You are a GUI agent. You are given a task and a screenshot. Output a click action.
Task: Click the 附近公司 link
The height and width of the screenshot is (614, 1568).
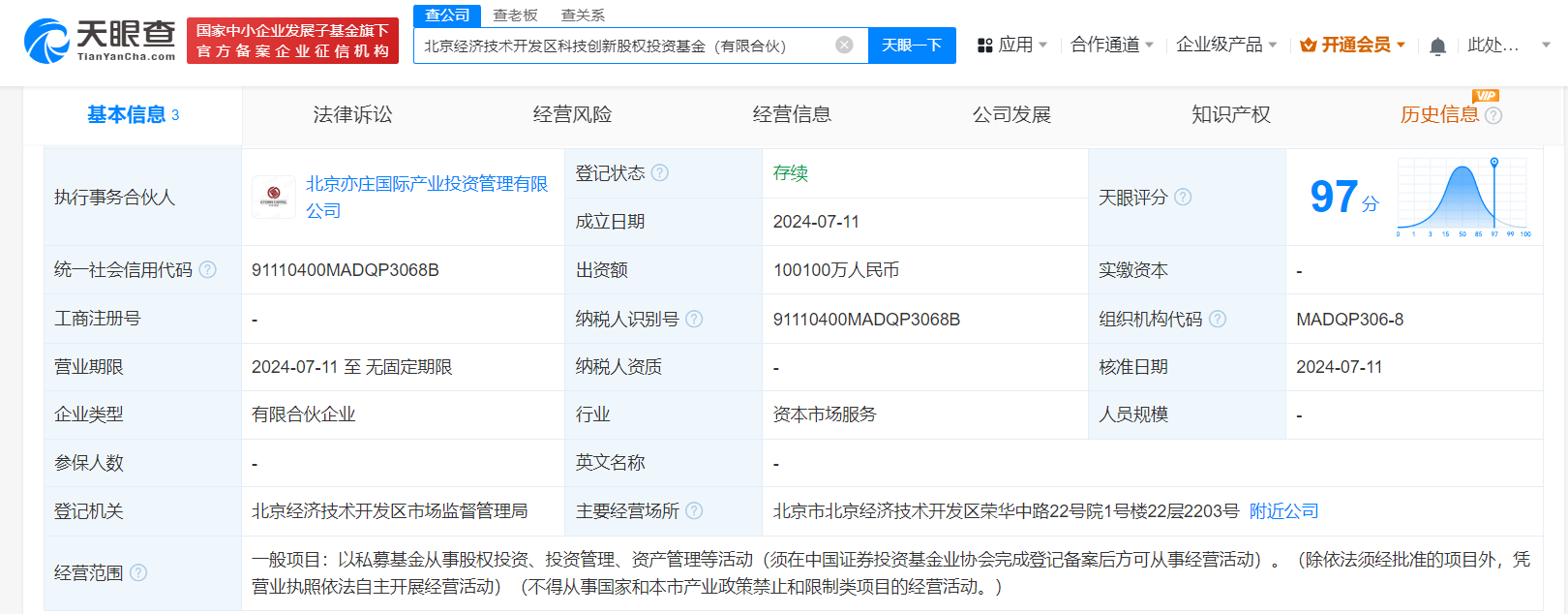point(1283,510)
